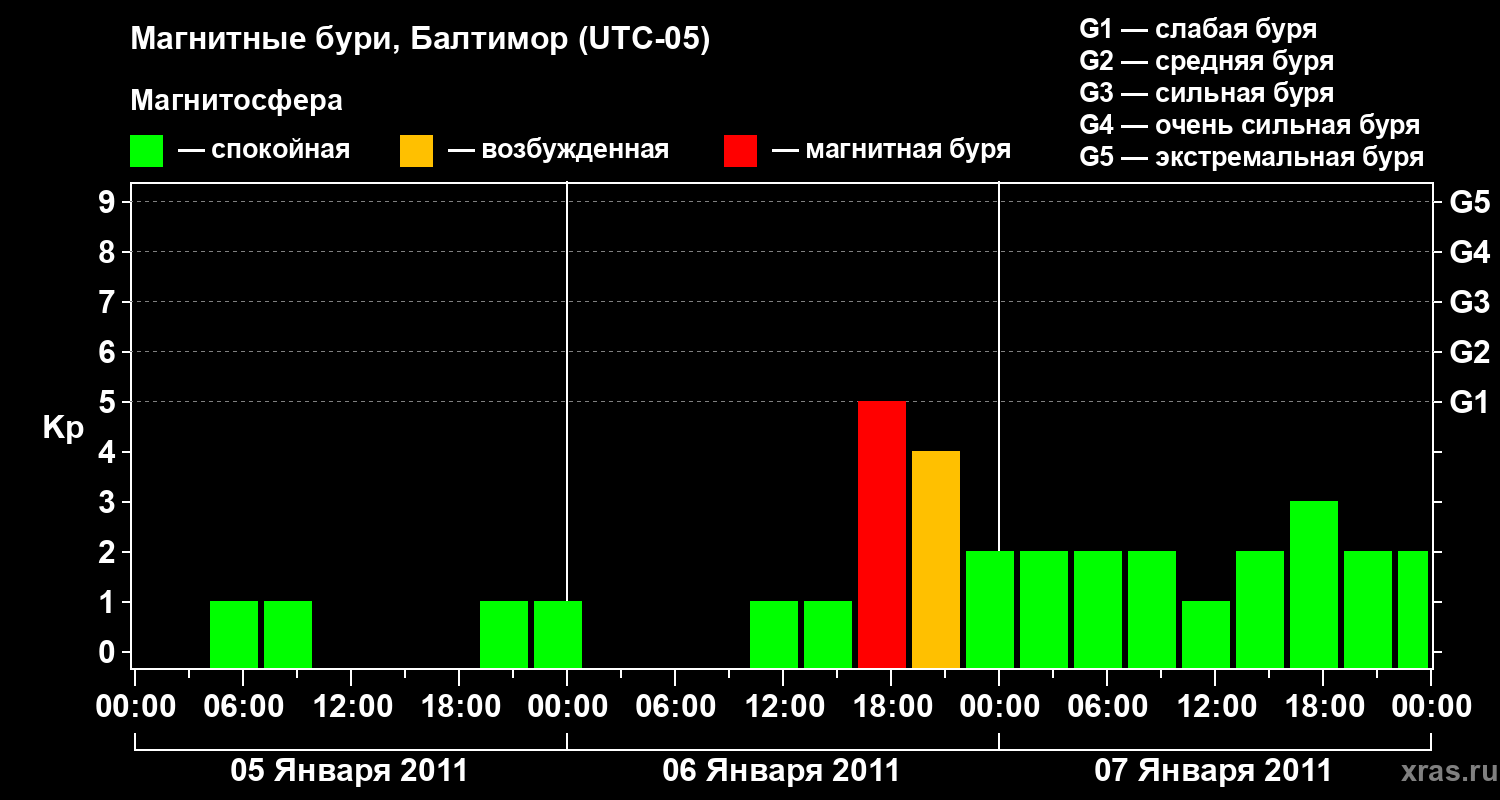Click the 'Магнитосфера' heading

click(236, 101)
